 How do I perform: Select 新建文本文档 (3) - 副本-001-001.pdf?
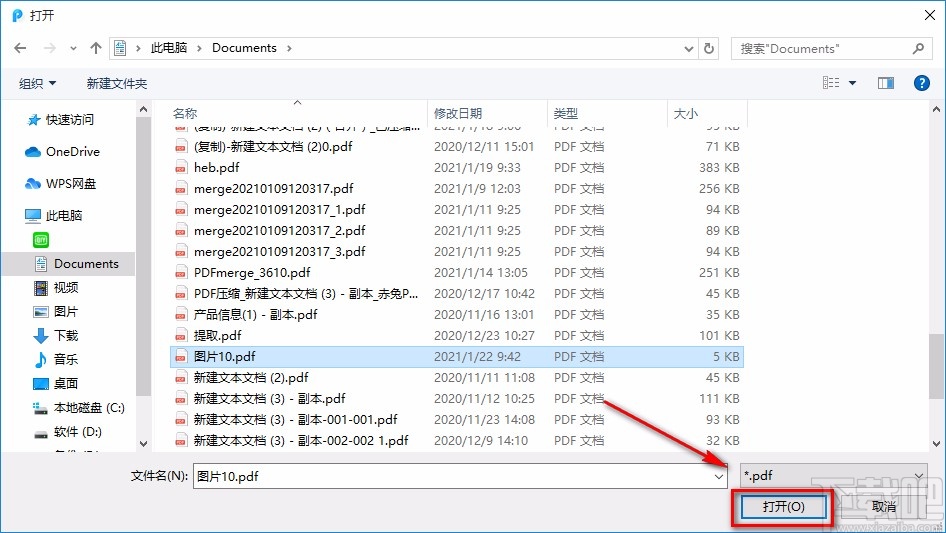pyautogui.click(x=457, y=420)
